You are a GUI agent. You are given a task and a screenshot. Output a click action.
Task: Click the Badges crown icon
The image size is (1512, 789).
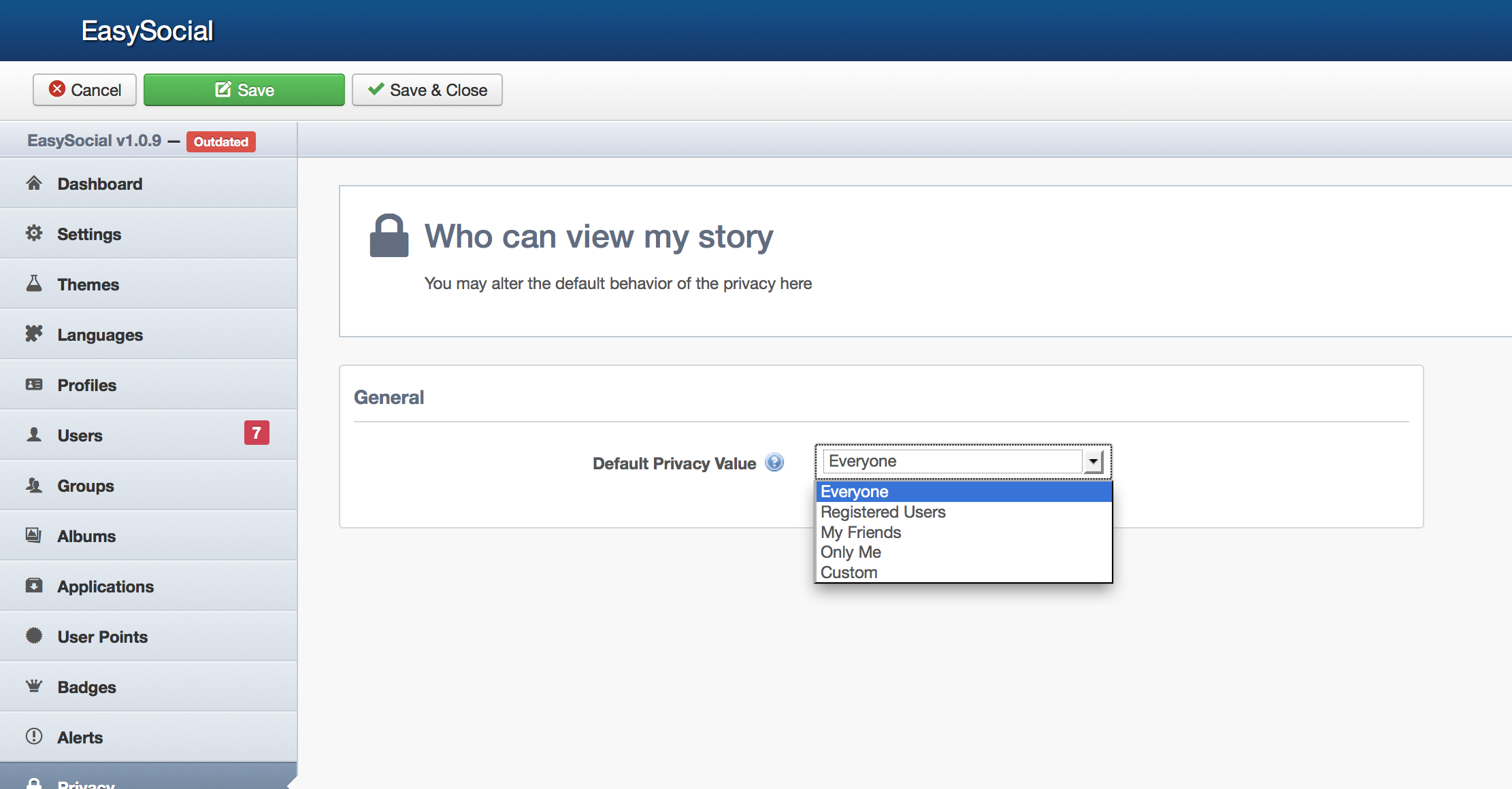(x=34, y=686)
